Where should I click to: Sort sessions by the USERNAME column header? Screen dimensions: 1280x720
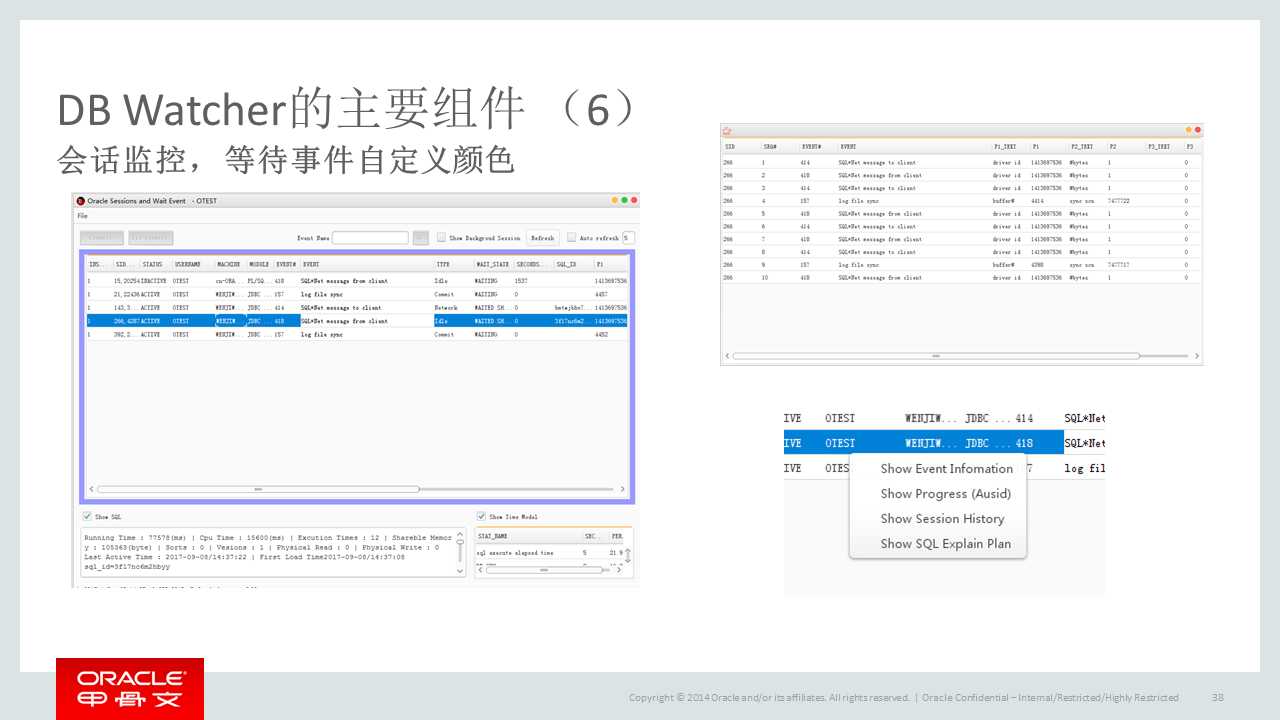192,264
